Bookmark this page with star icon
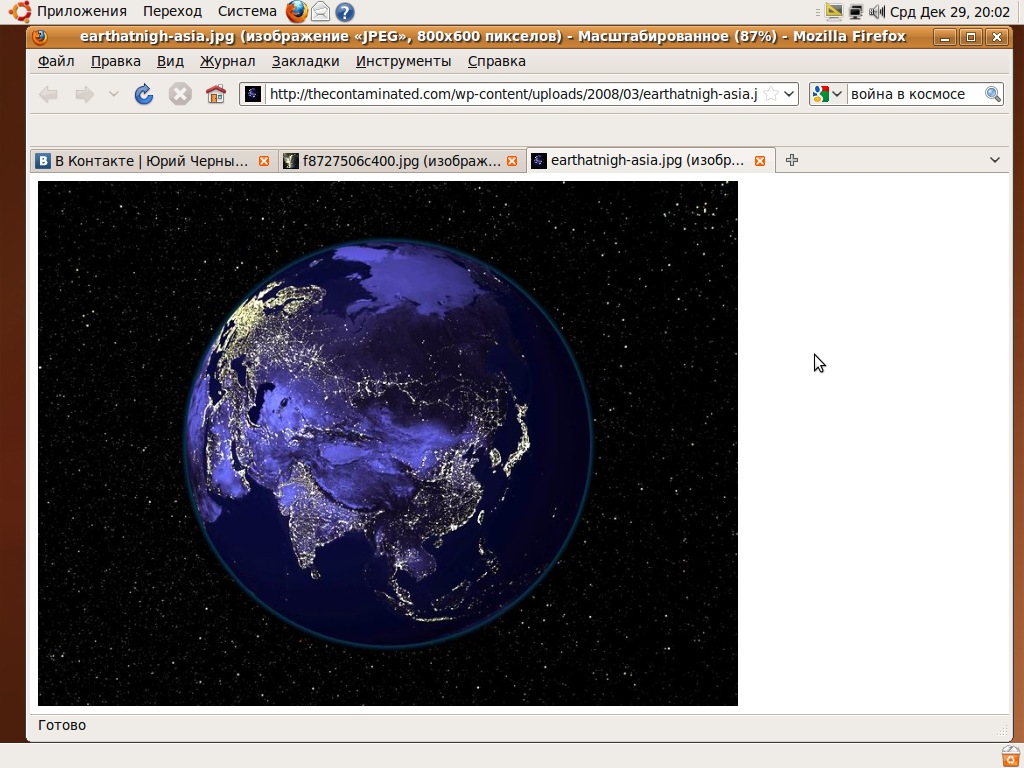1024x768 pixels. (771, 94)
